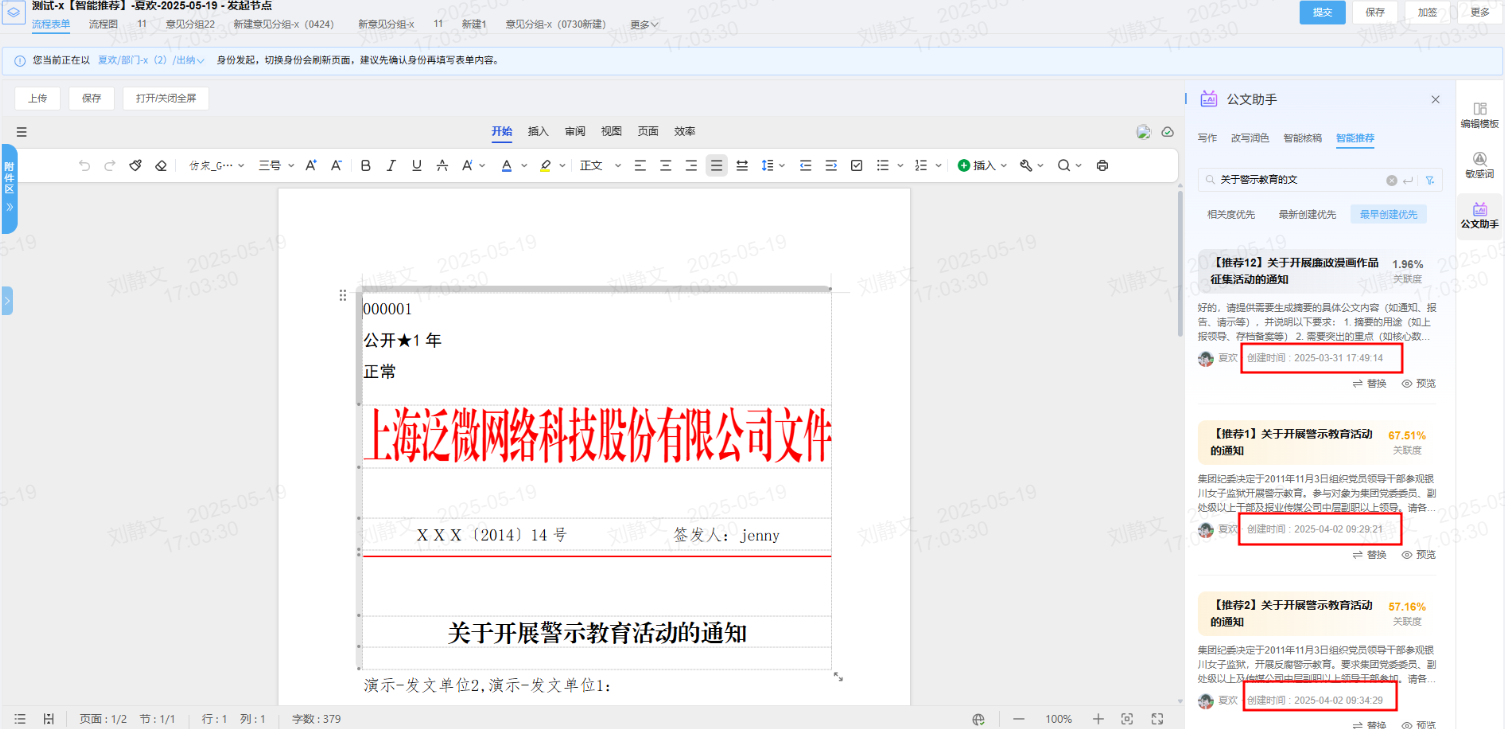The height and width of the screenshot is (729, 1505).
Task: Select 最新创建优先 sort option
Action: pyautogui.click(x=1307, y=214)
